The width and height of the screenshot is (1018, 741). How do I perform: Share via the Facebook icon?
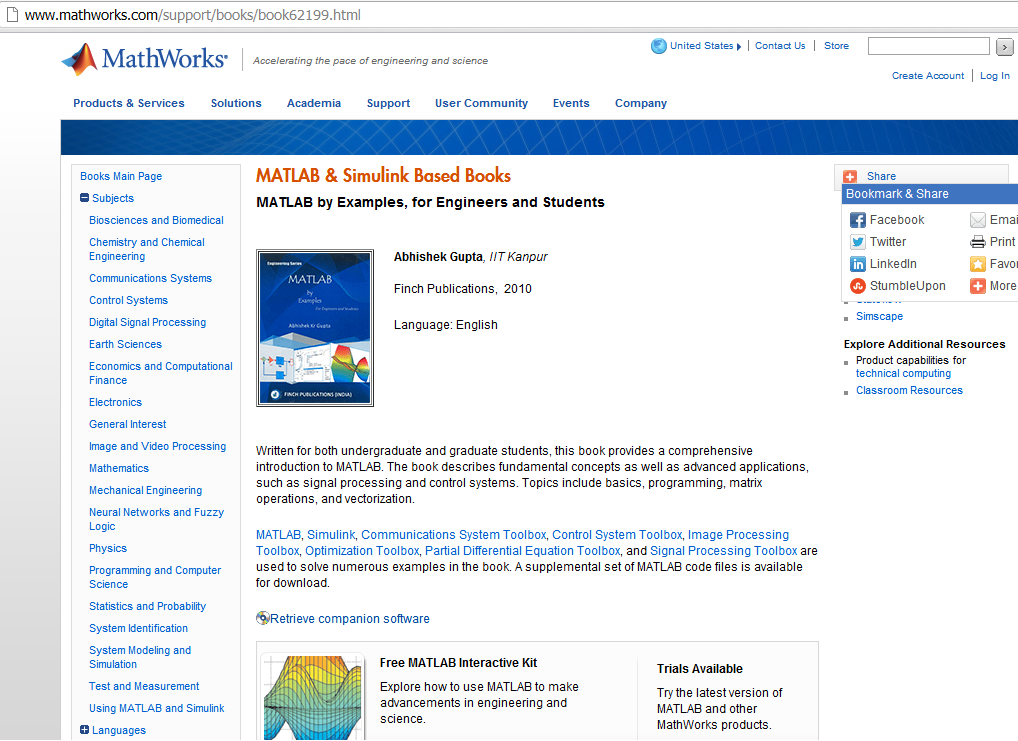point(858,219)
